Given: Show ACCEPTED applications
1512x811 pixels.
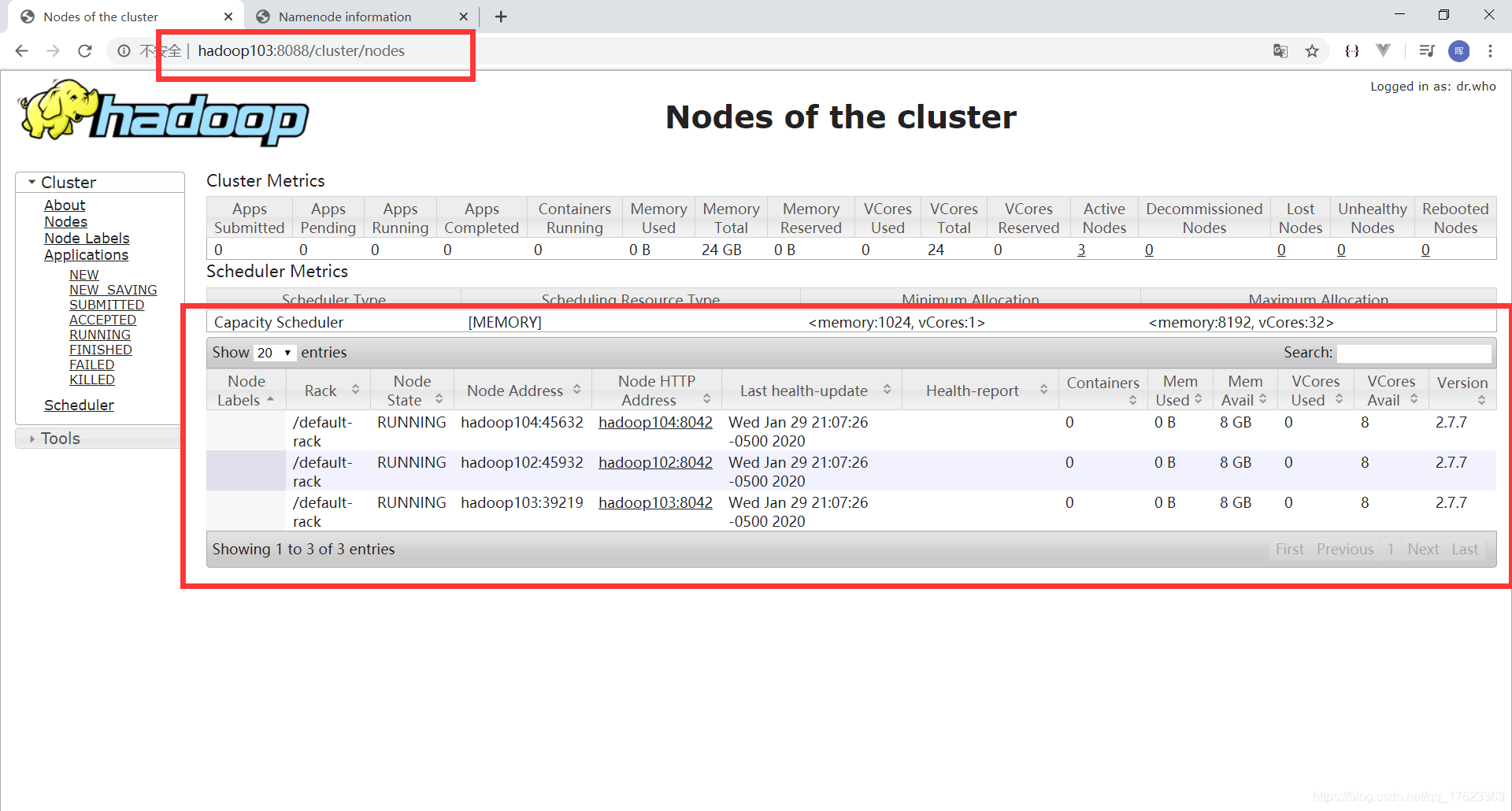Looking at the screenshot, I should (x=102, y=320).
